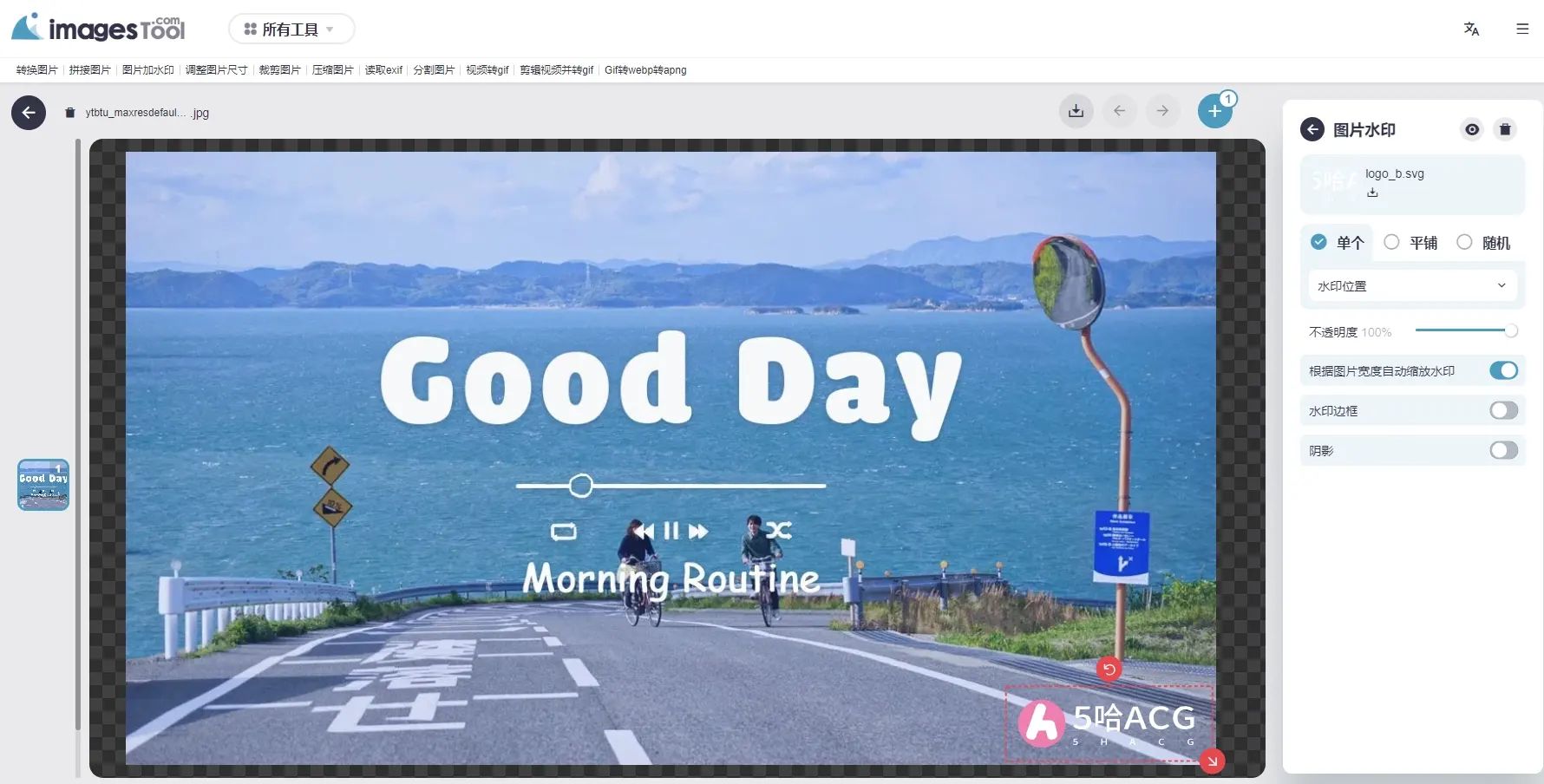
Task: Expand the 所有工具 dropdown
Action: point(291,29)
